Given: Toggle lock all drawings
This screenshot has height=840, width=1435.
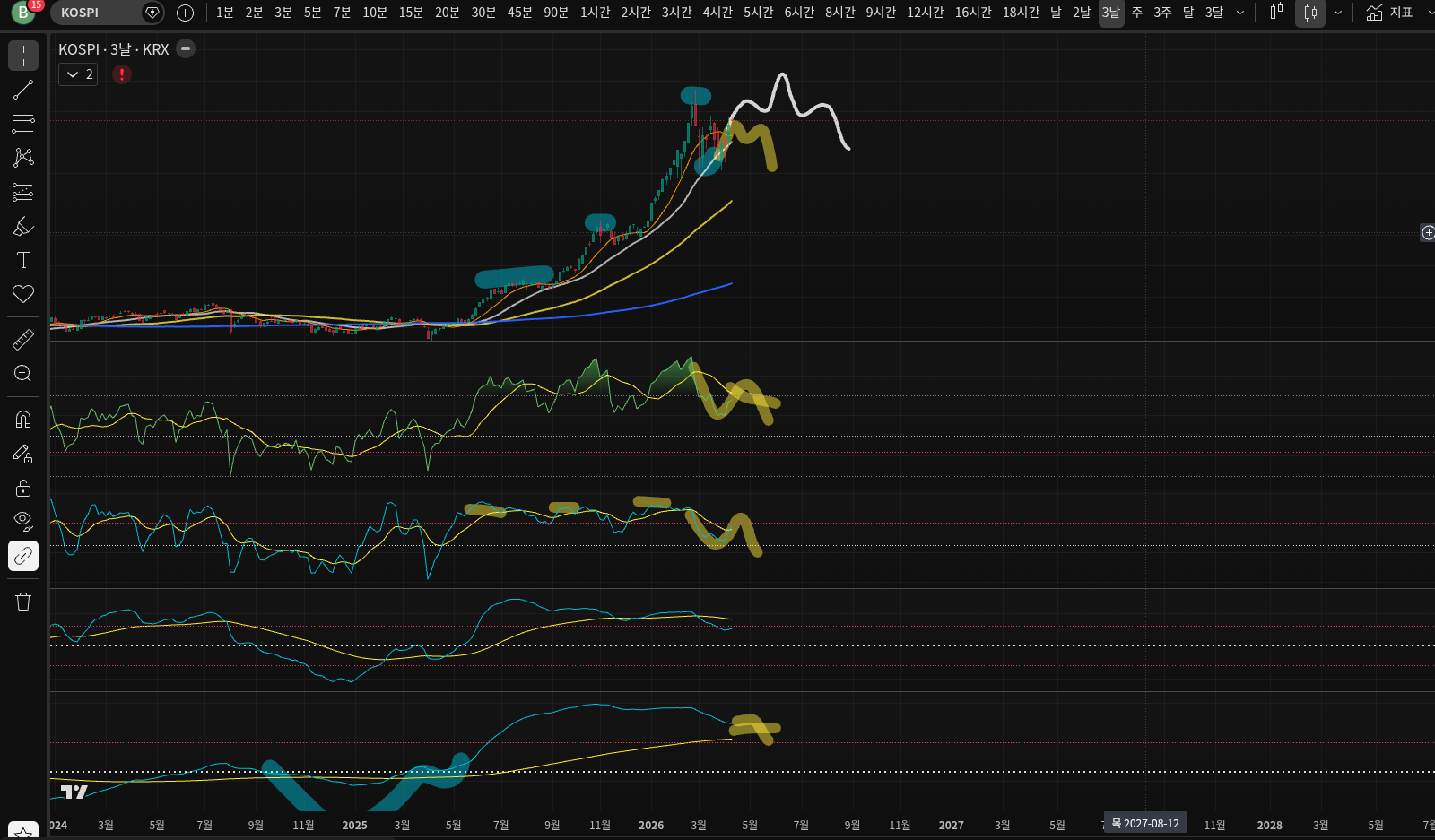Looking at the screenshot, I should click(x=23, y=488).
